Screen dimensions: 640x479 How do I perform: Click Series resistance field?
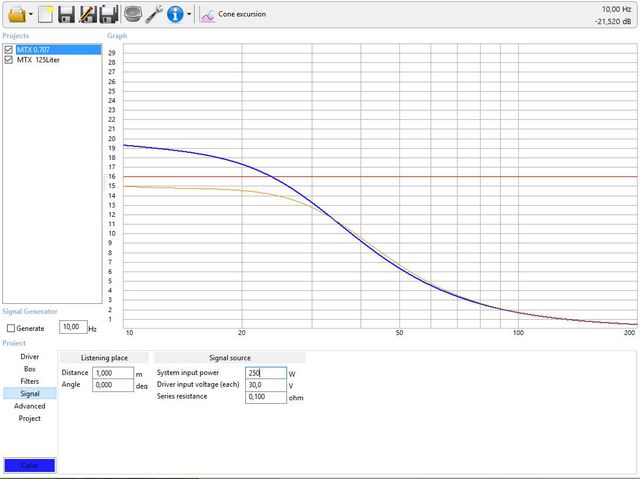(x=266, y=397)
